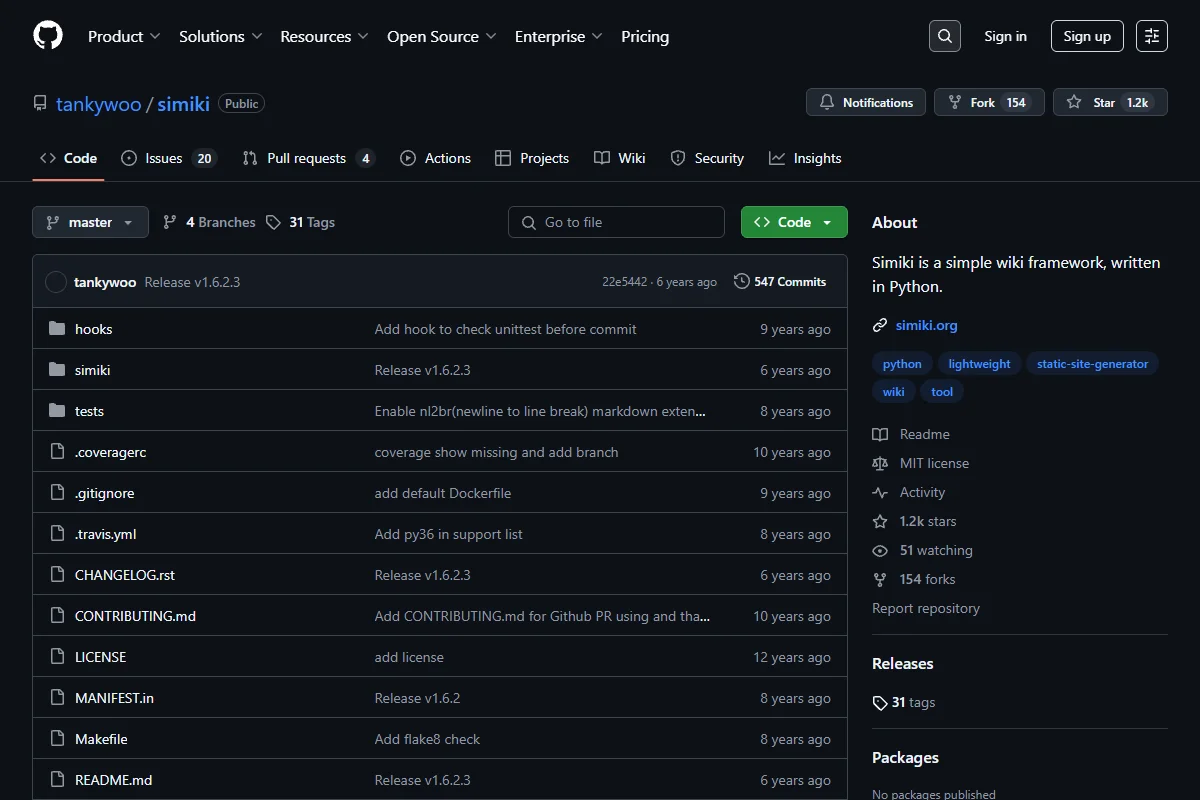Click the tankywoo avatar circle
The image size is (1200, 800).
56,282
